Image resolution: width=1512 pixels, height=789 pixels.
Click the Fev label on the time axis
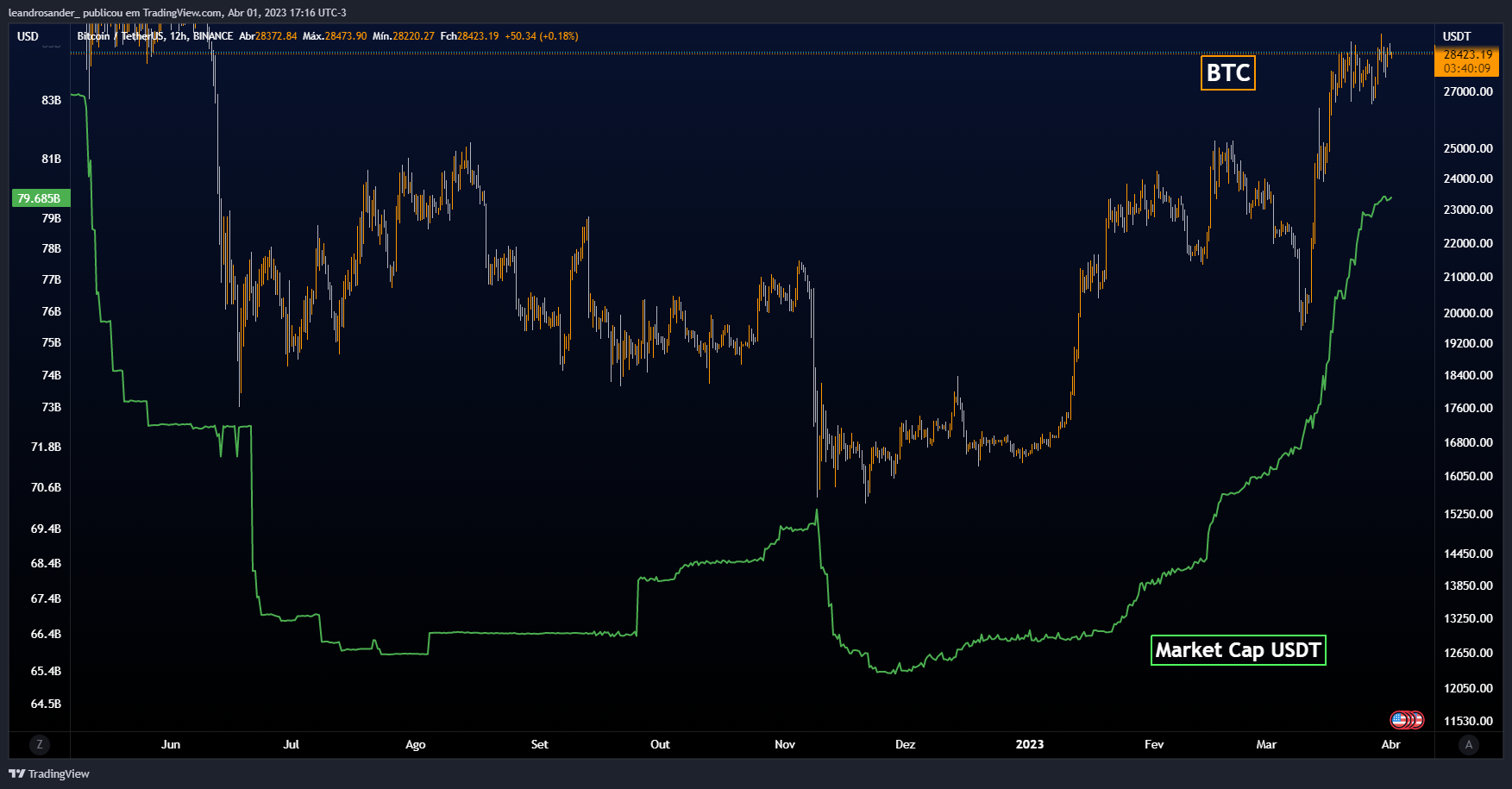pos(1154,744)
